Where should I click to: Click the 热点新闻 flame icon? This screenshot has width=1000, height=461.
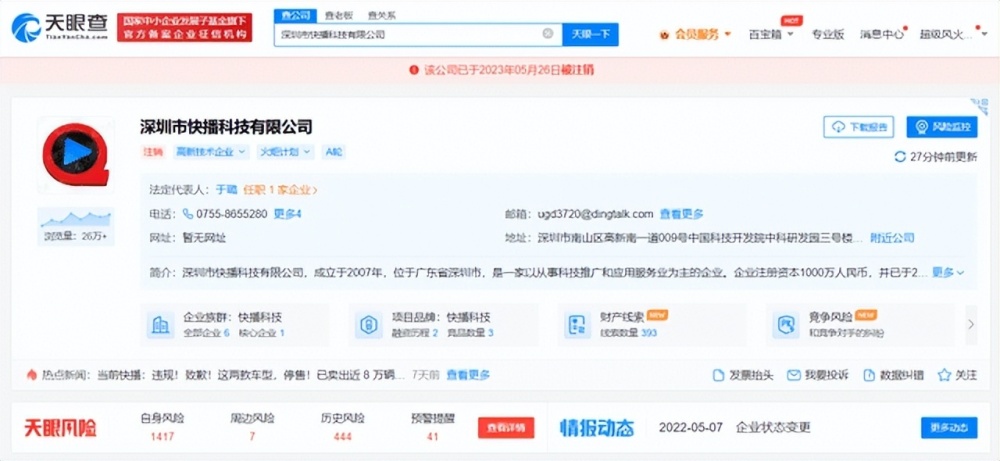click(x=31, y=375)
